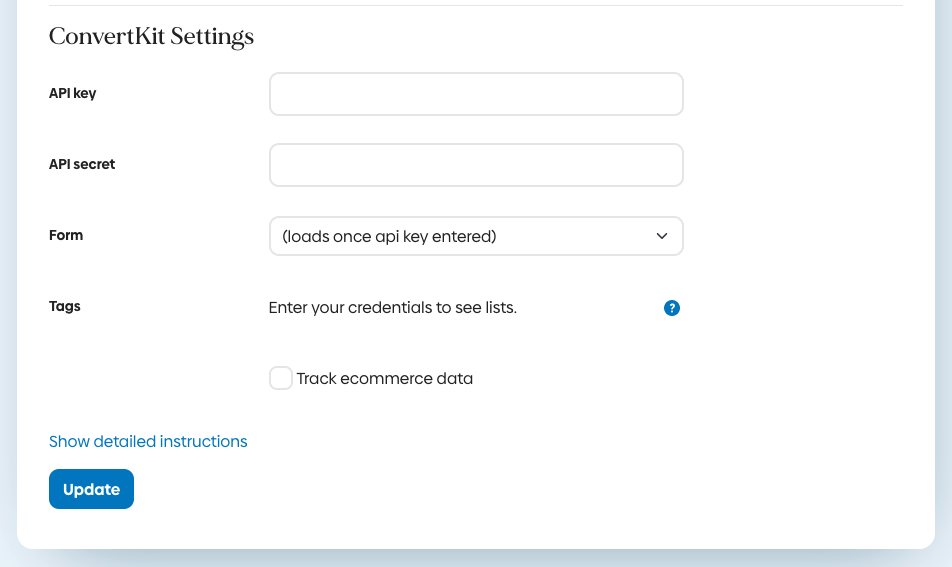Focus the API key input field
The width and height of the screenshot is (952, 567).
coord(476,94)
